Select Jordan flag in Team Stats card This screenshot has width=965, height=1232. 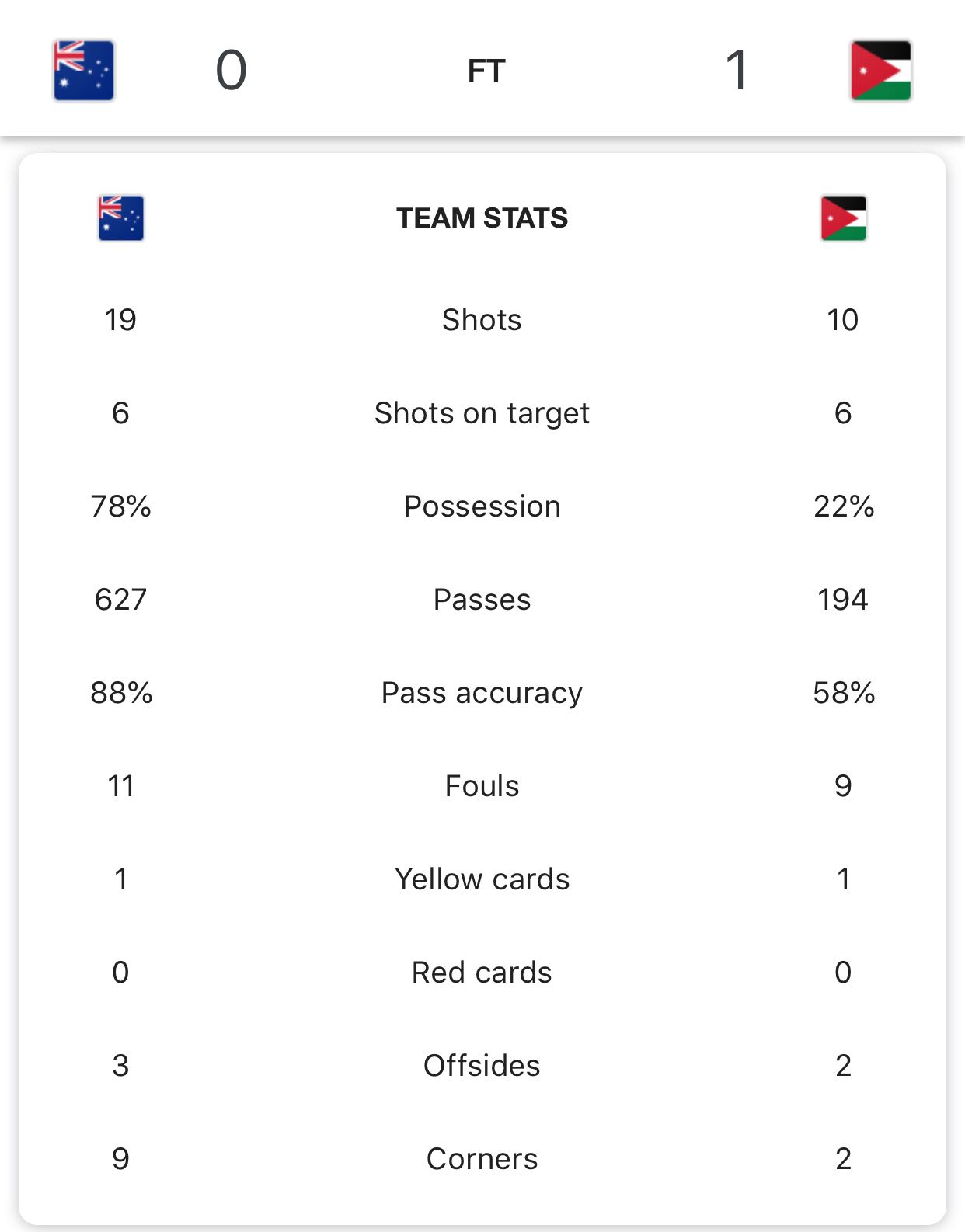tap(843, 218)
